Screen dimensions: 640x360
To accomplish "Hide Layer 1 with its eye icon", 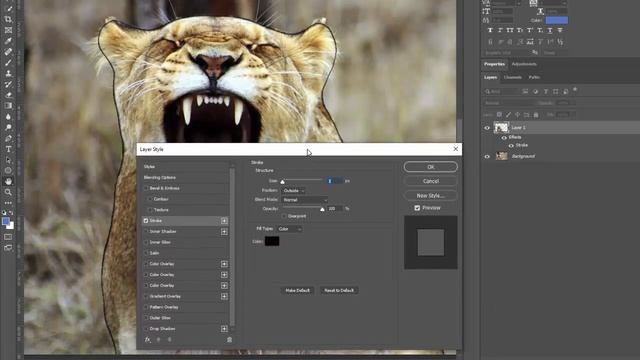I will tap(487, 128).
